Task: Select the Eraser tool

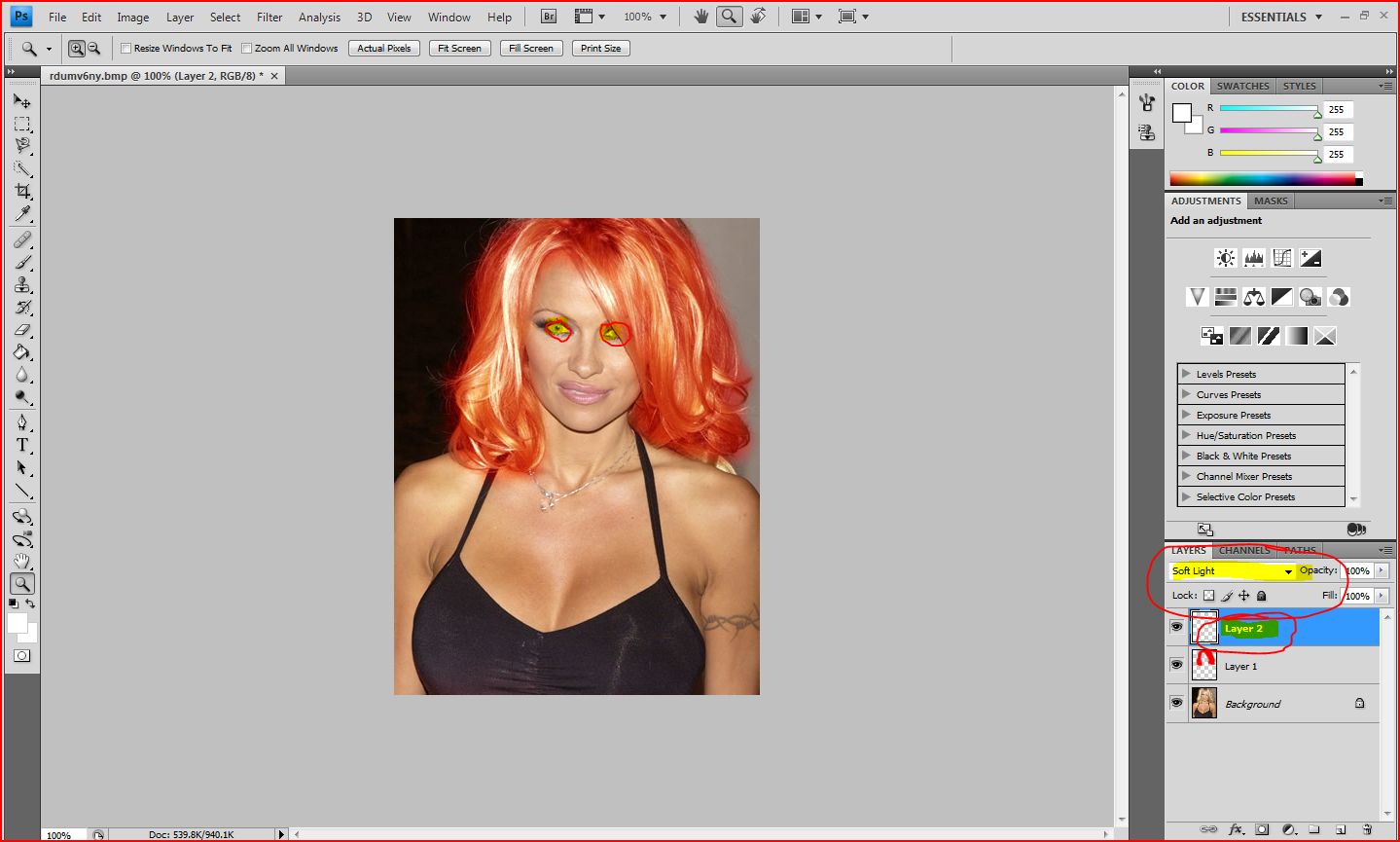Action: (21, 330)
